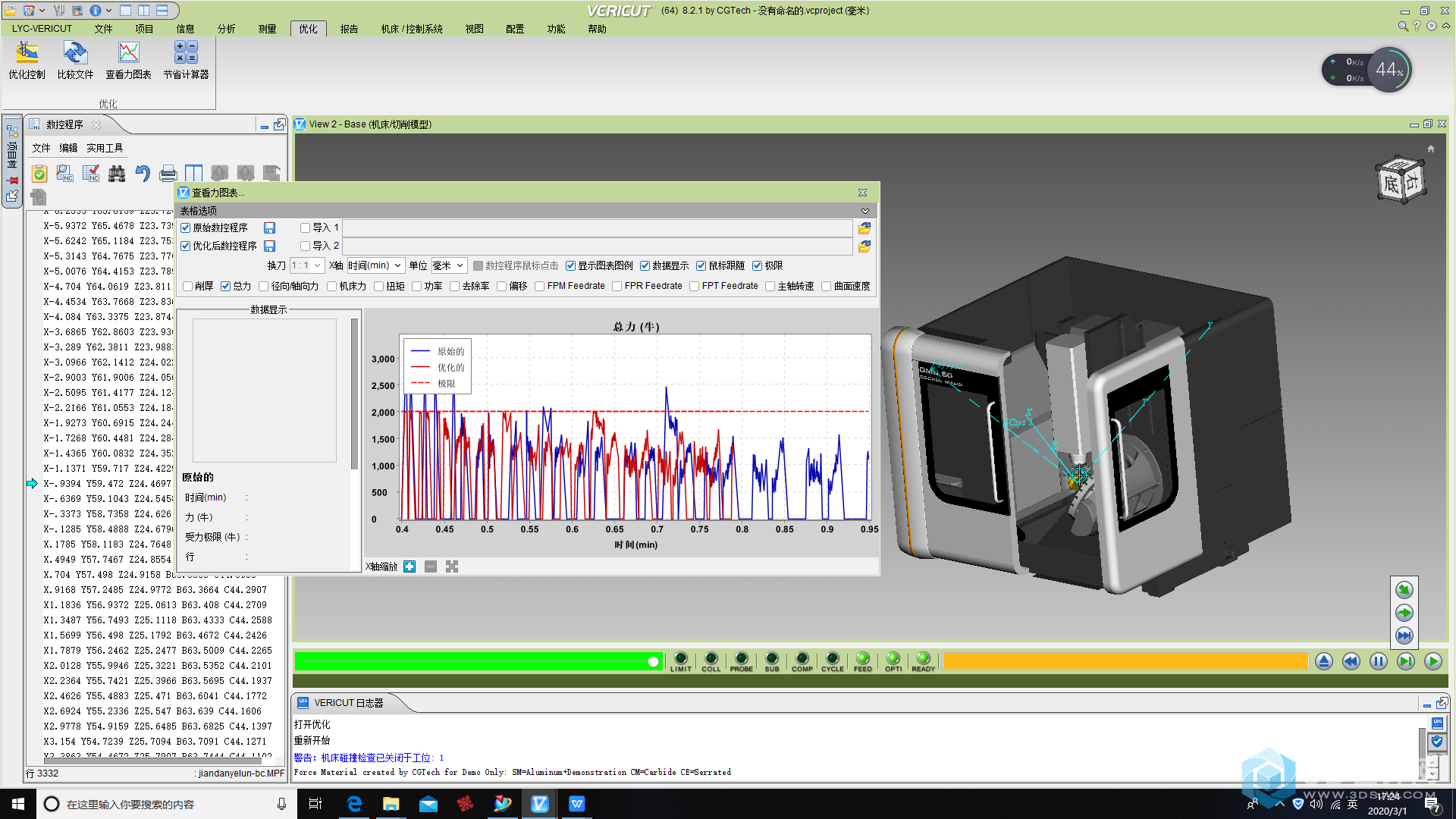Click the blue undo arrow icon

143,174
